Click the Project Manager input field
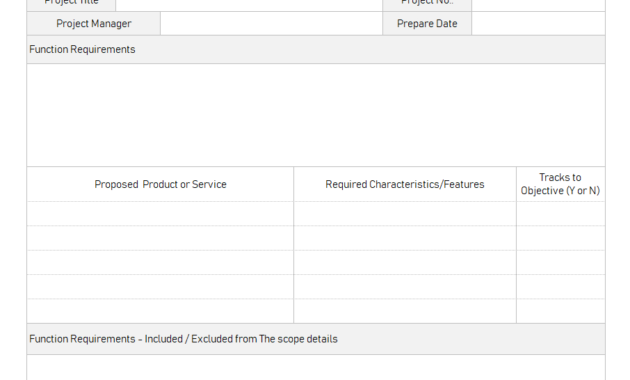The height and width of the screenshot is (380, 630). point(271,24)
